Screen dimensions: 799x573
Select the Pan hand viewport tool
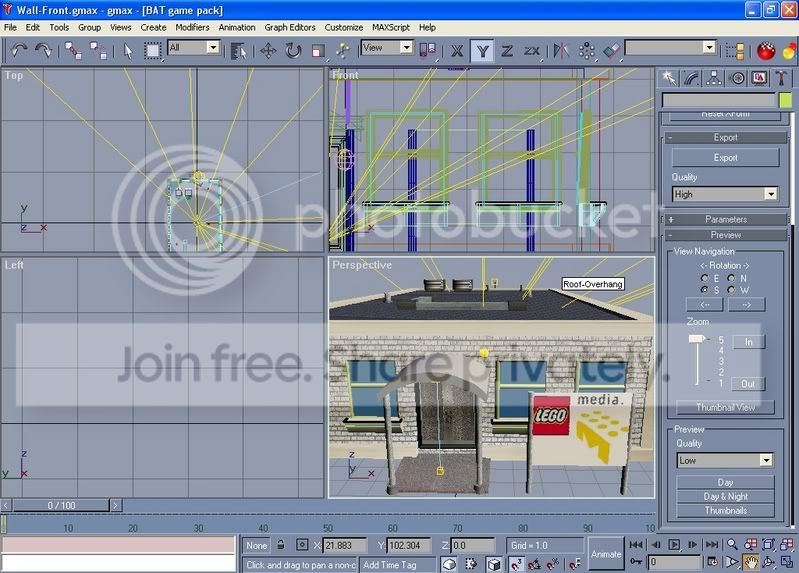point(750,562)
